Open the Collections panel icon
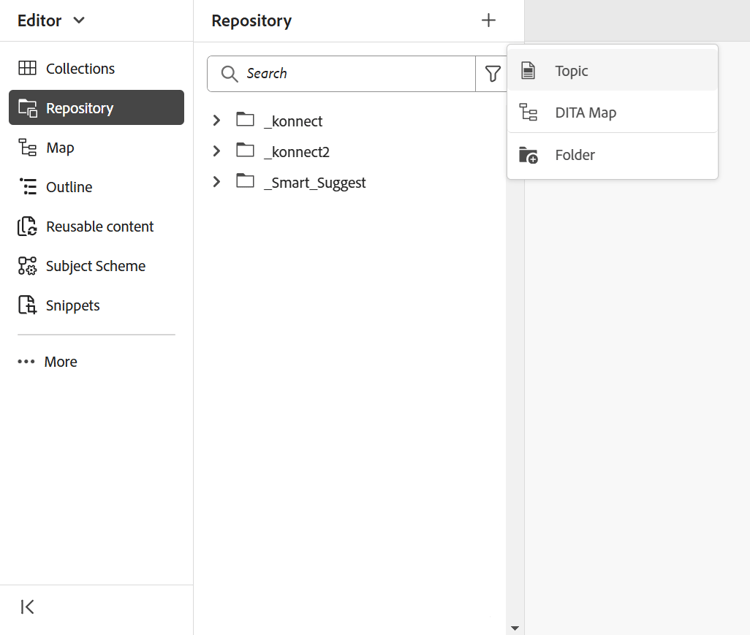This screenshot has width=750, height=635. click(27, 68)
